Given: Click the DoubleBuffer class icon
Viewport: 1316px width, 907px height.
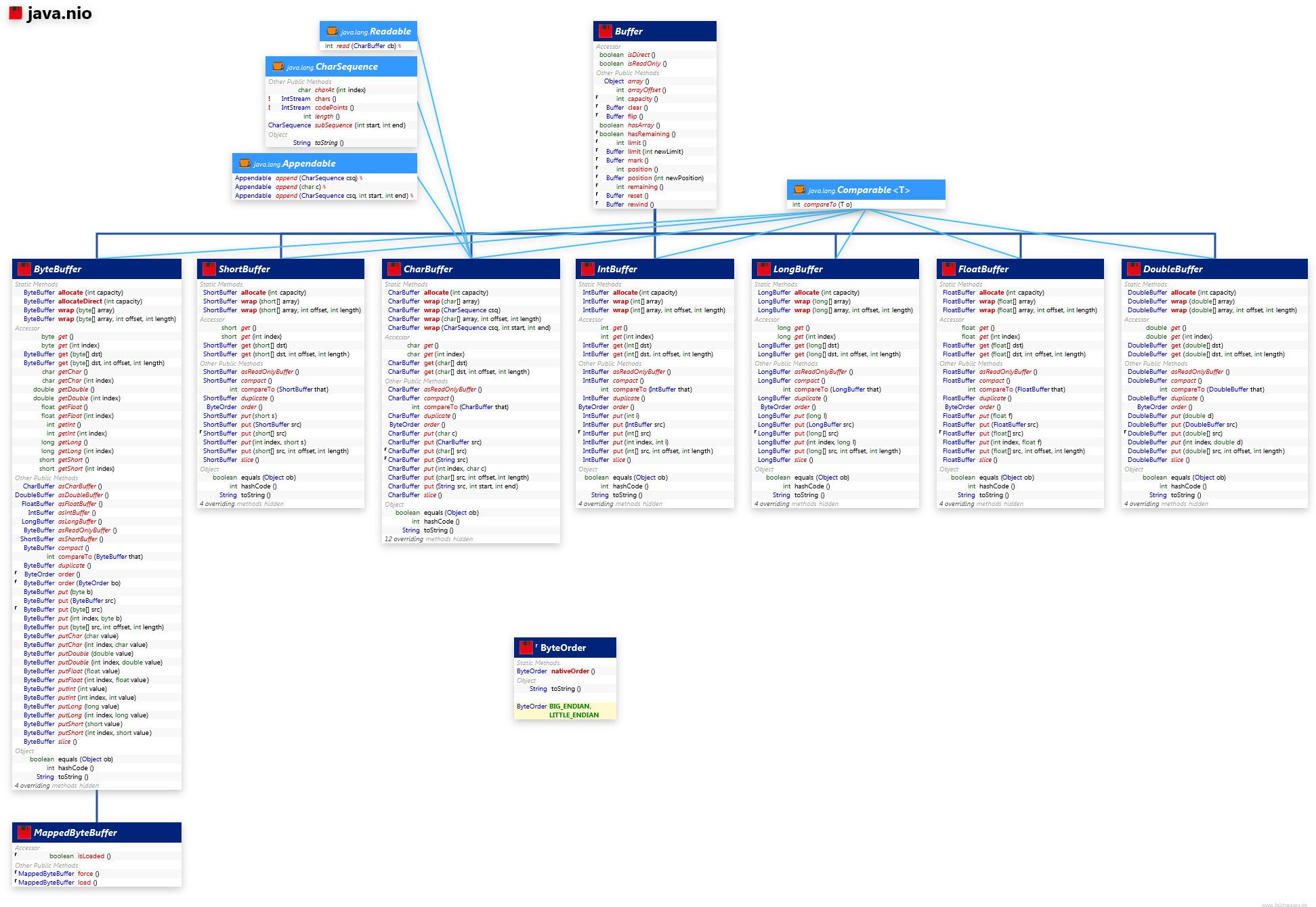Looking at the screenshot, I should click(1133, 269).
